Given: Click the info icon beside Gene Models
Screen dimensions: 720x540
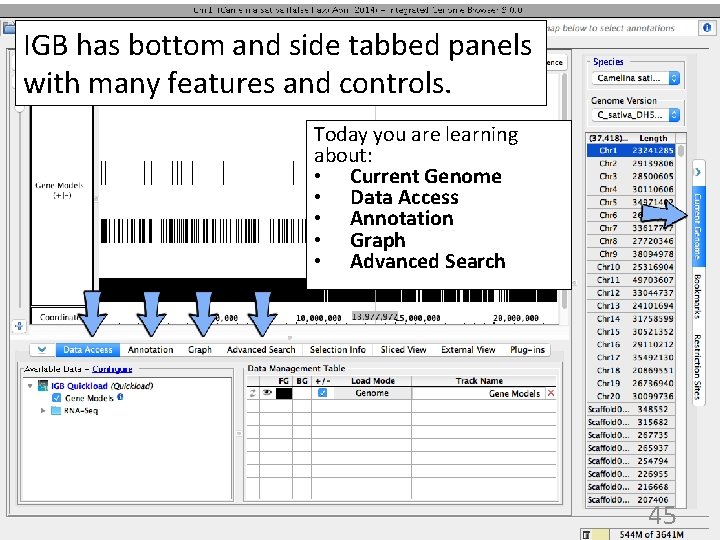Looking at the screenshot, I should [120, 397].
